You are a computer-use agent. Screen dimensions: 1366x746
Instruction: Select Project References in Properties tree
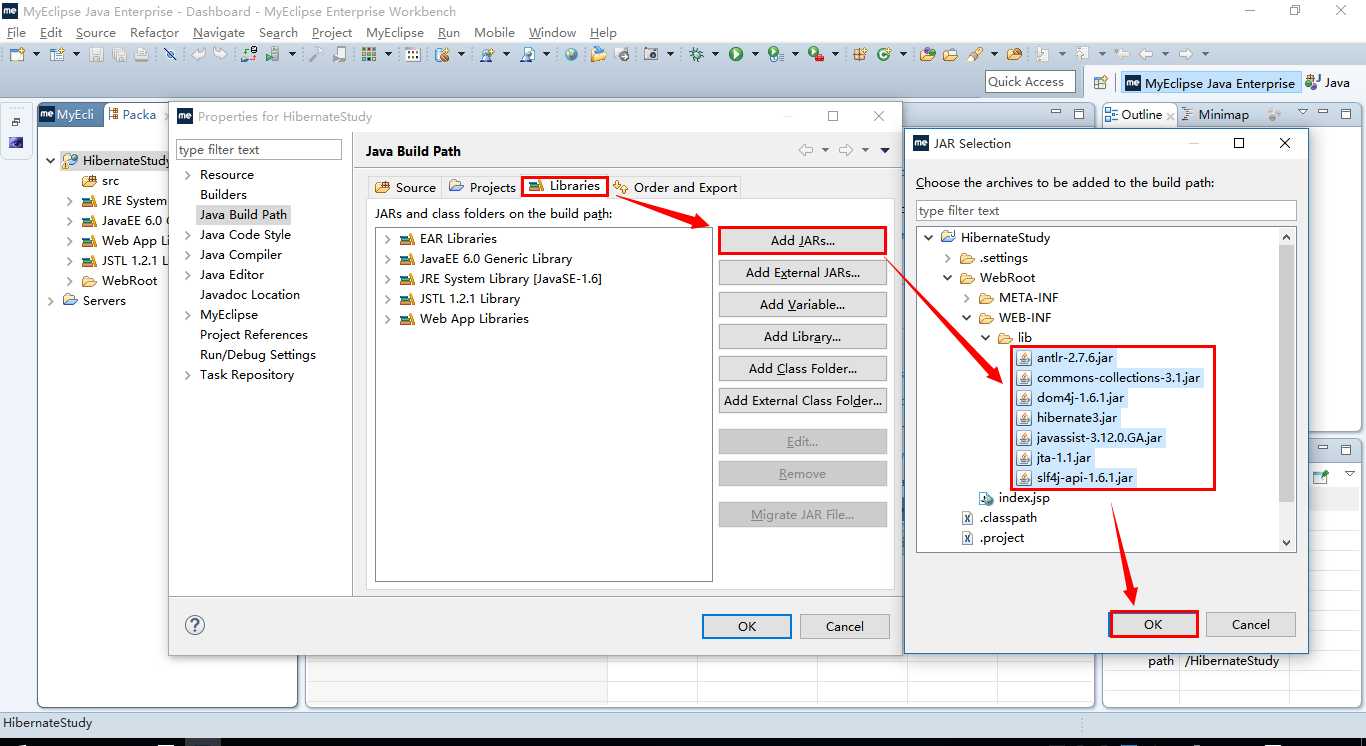(x=254, y=335)
